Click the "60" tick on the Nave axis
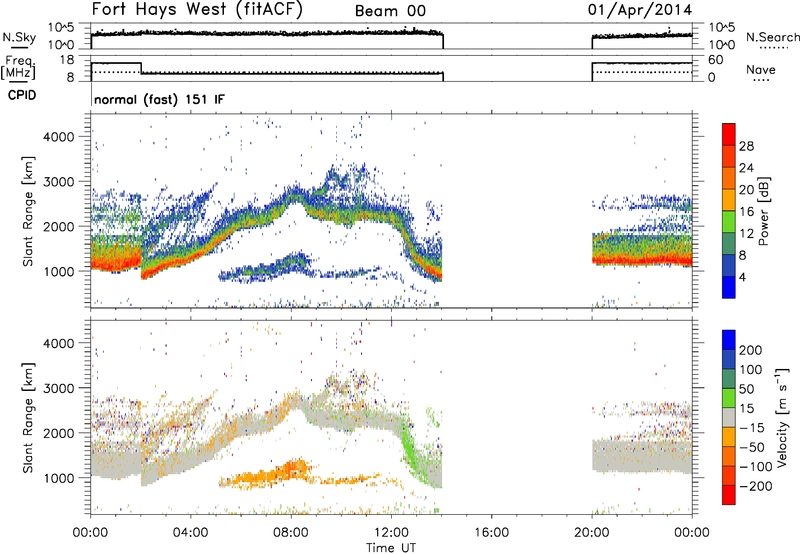800x554 pixels. [715, 60]
